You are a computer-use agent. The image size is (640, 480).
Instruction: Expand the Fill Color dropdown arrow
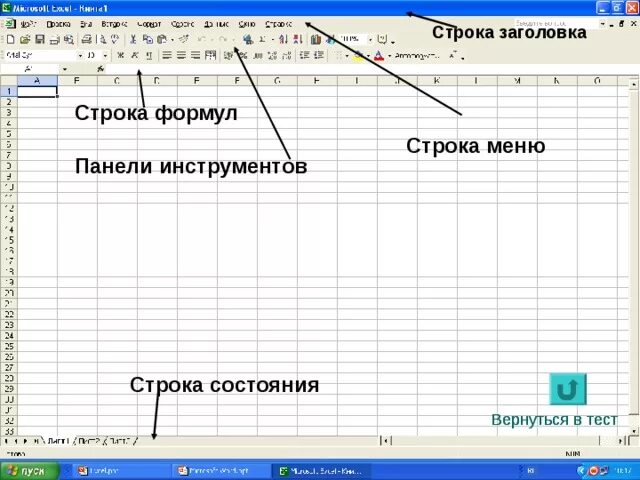(368, 56)
